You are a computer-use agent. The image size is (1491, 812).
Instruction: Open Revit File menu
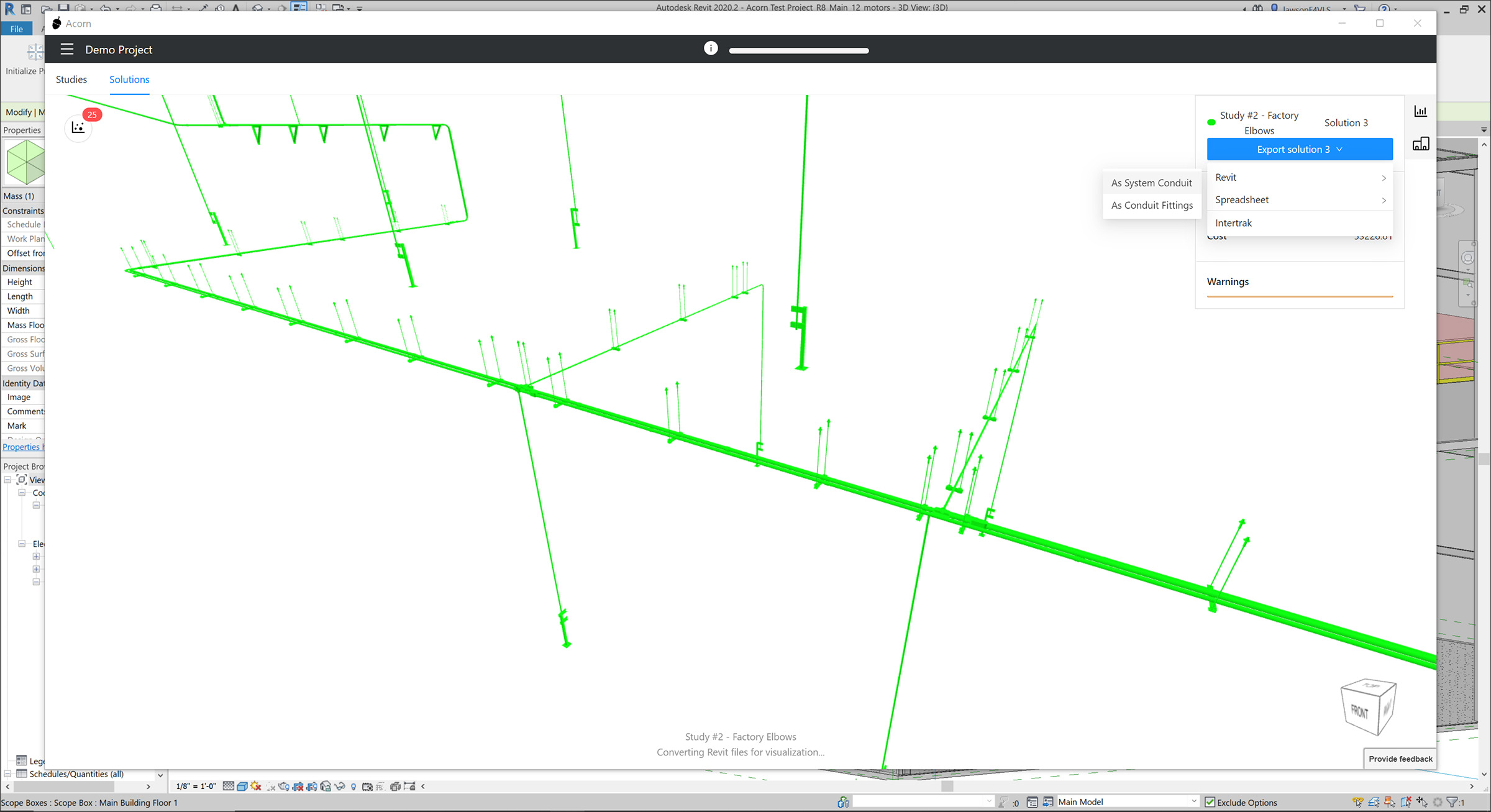pyautogui.click(x=17, y=29)
